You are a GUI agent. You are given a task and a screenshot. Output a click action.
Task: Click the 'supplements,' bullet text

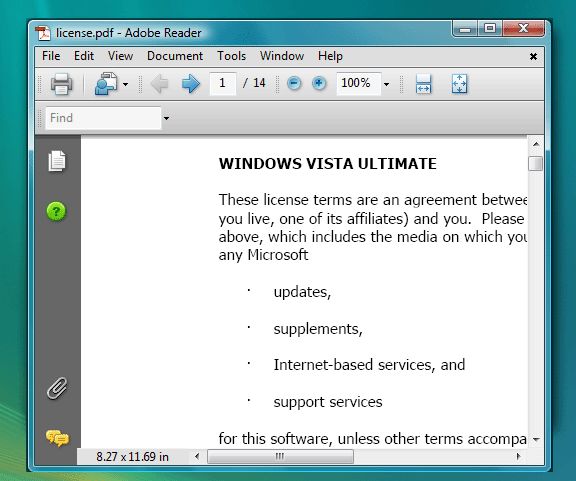coord(318,329)
